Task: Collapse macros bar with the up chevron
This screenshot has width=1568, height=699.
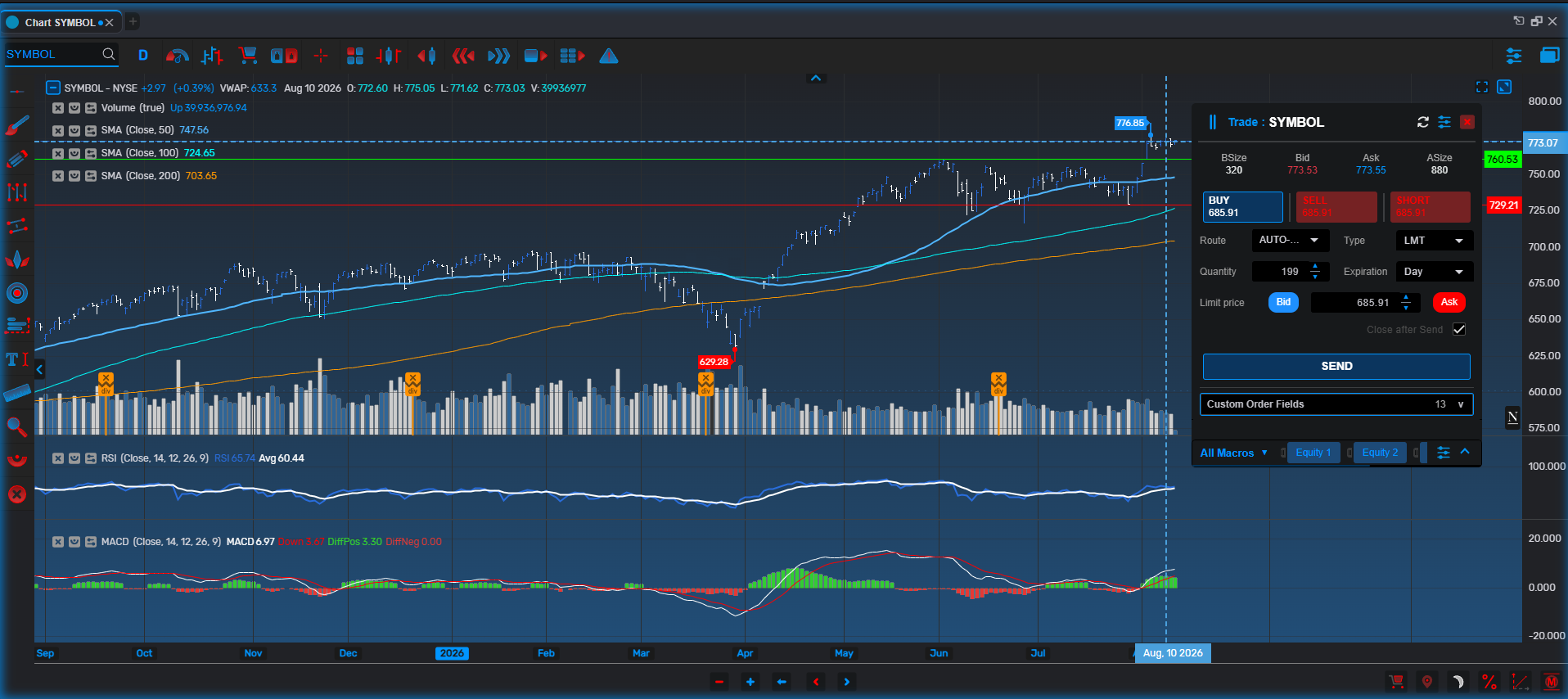Action: click(x=1465, y=452)
